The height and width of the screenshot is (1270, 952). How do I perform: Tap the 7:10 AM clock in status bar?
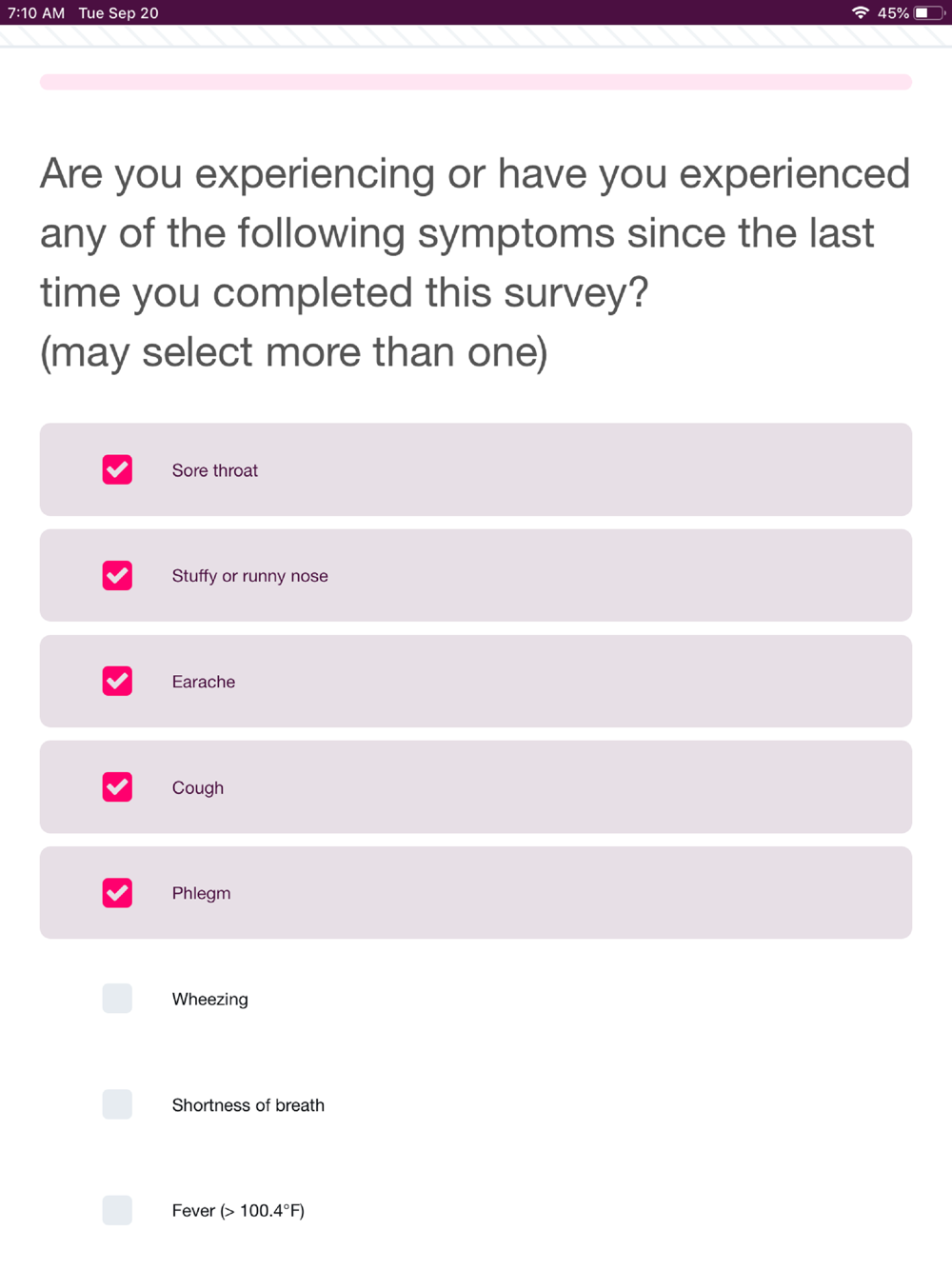coord(36,12)
